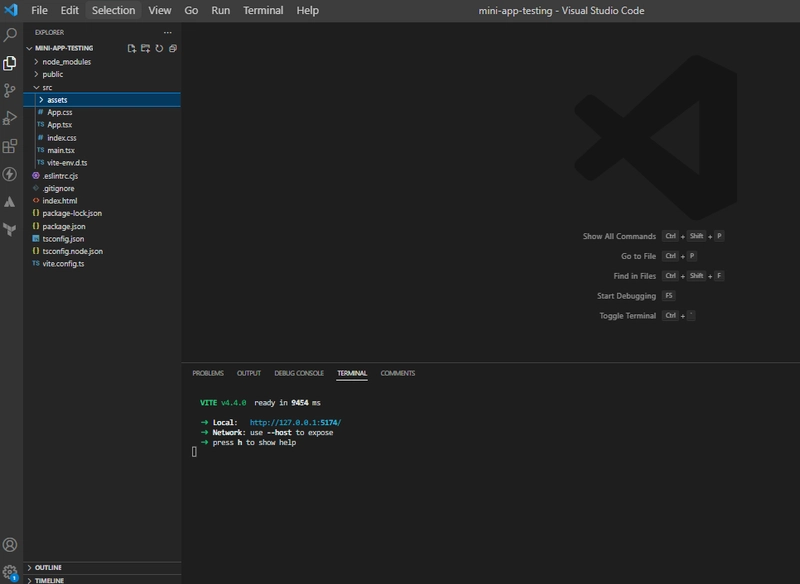
Task: Open the Terminal menu
Action: (263, 10)
